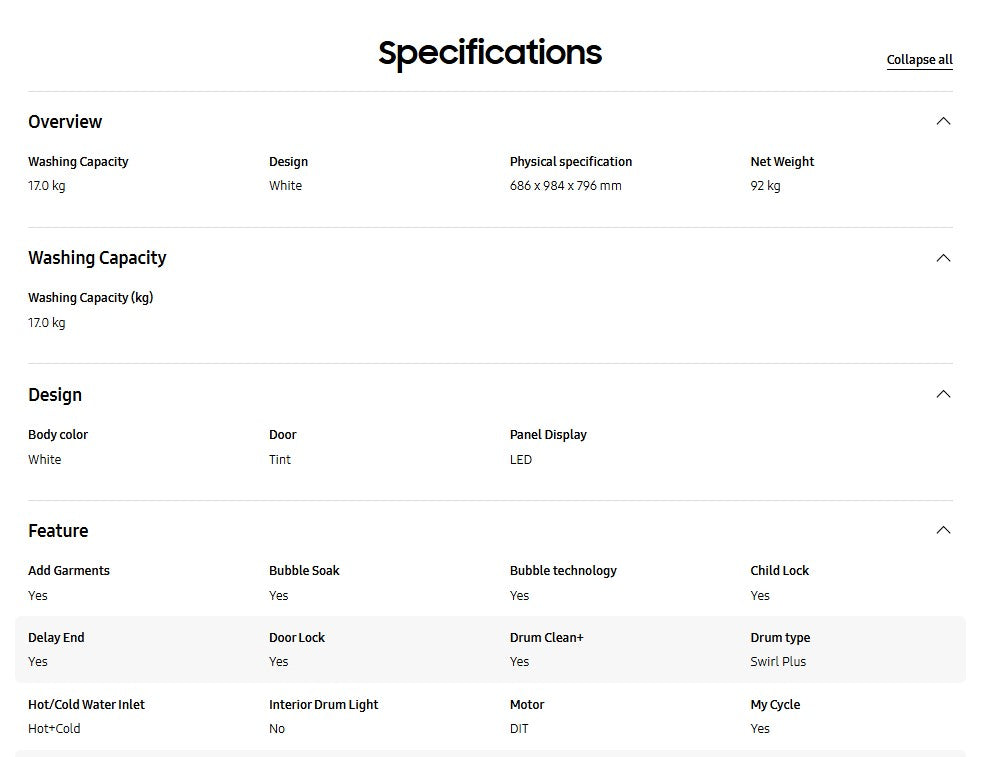Collapse the Design section with its chevron
The height and width of the screenshot is (757, 995).
click(x=942, y=394)
